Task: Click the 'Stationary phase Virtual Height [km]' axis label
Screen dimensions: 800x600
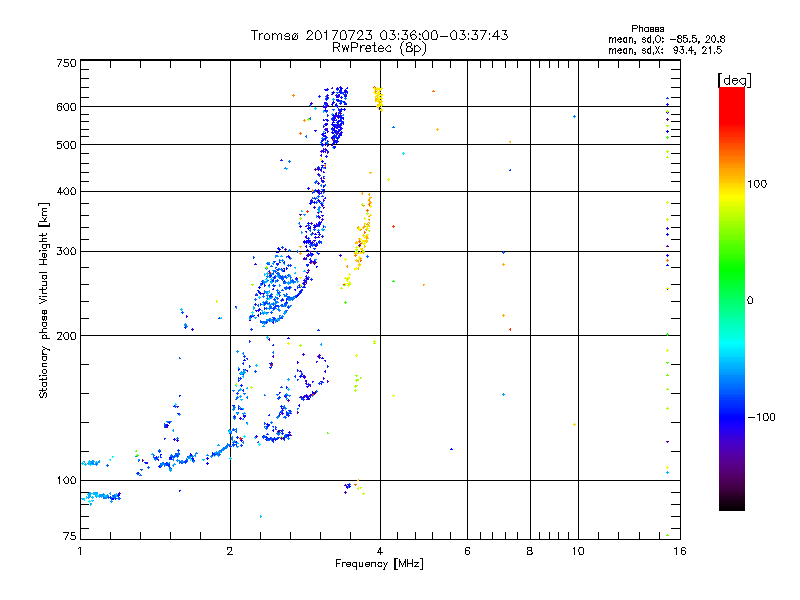Action: (43, 300)
